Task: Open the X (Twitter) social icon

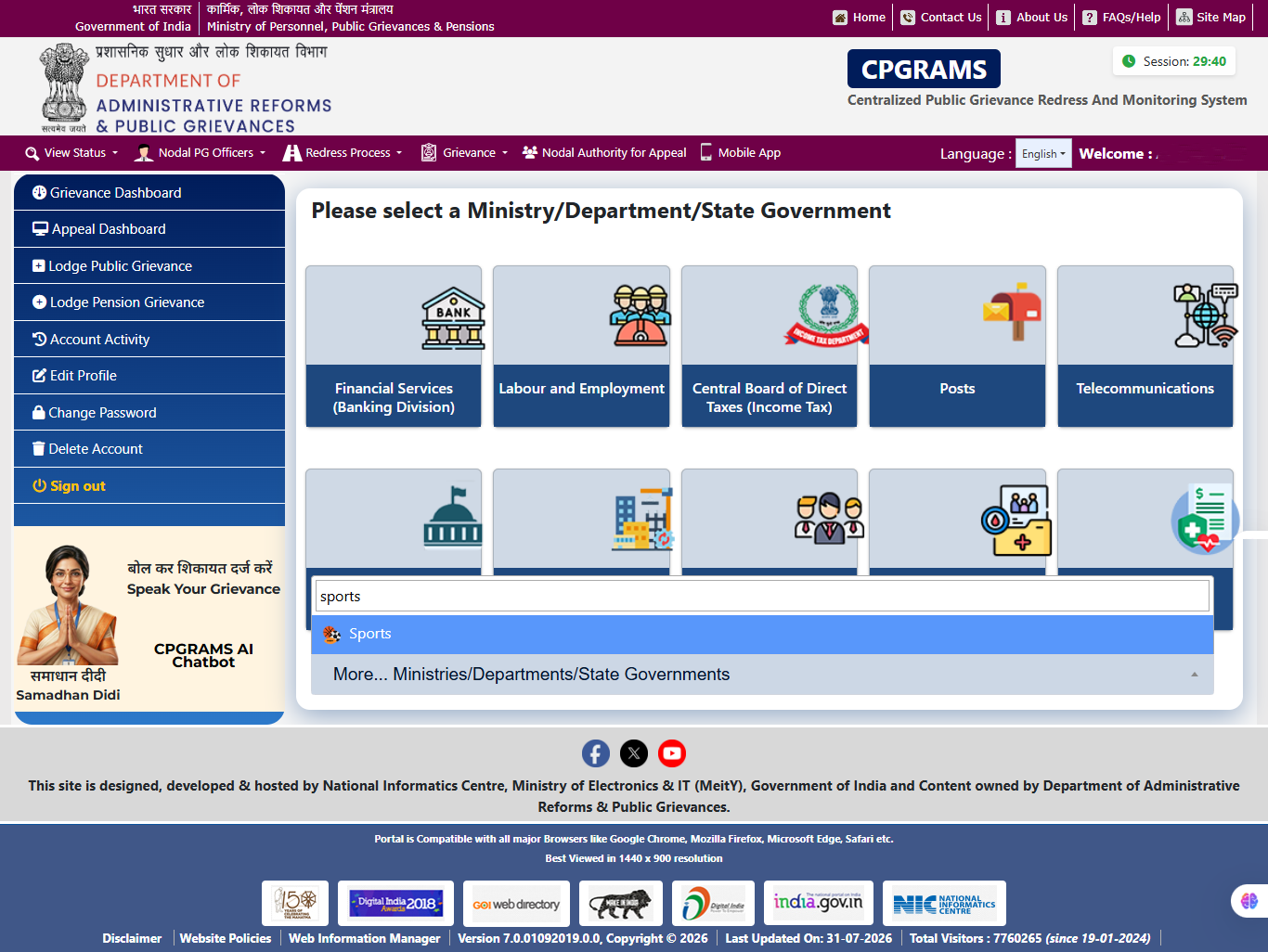Action: coord(634,753)
